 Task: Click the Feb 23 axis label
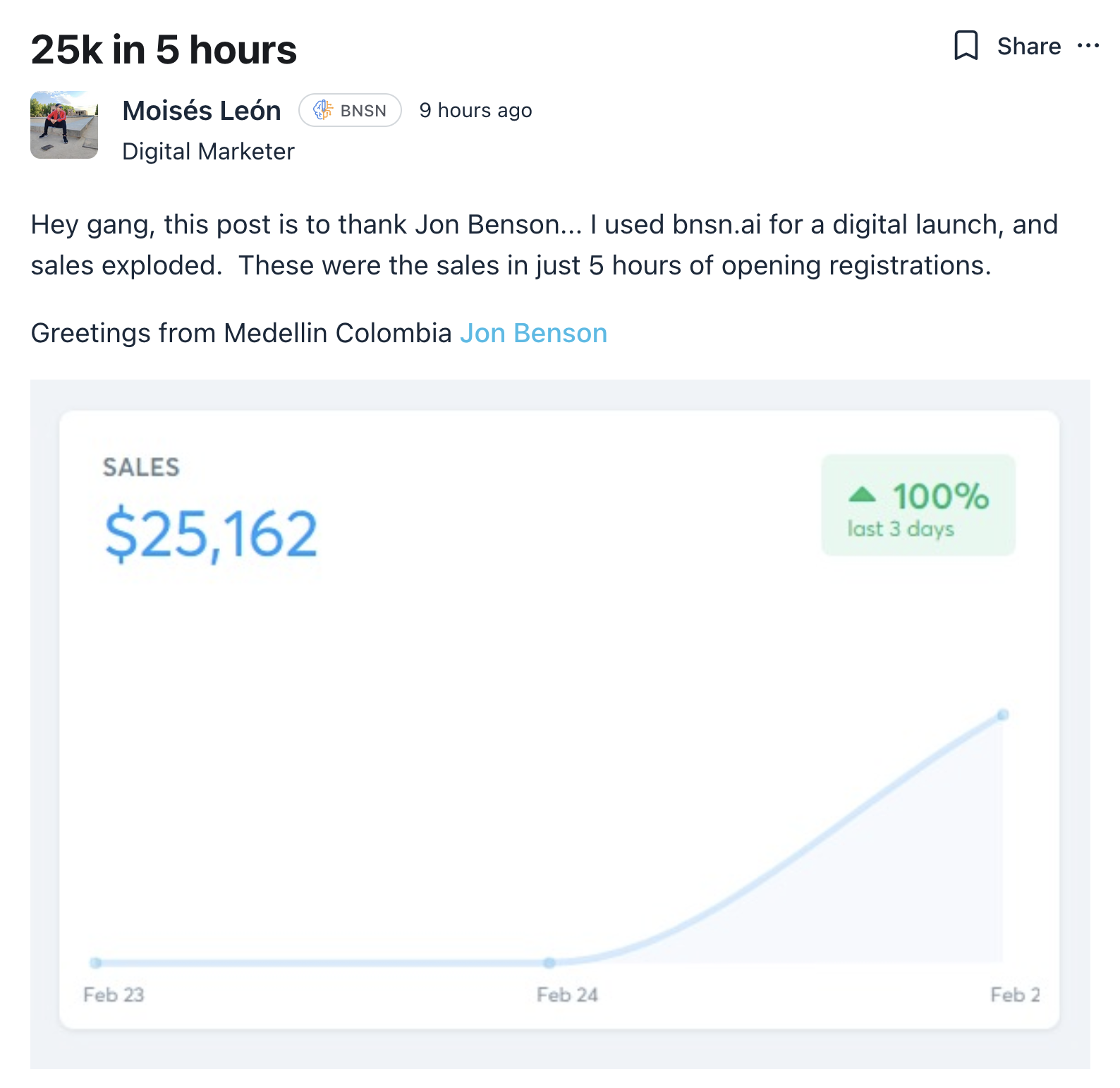tap(114, 995)
